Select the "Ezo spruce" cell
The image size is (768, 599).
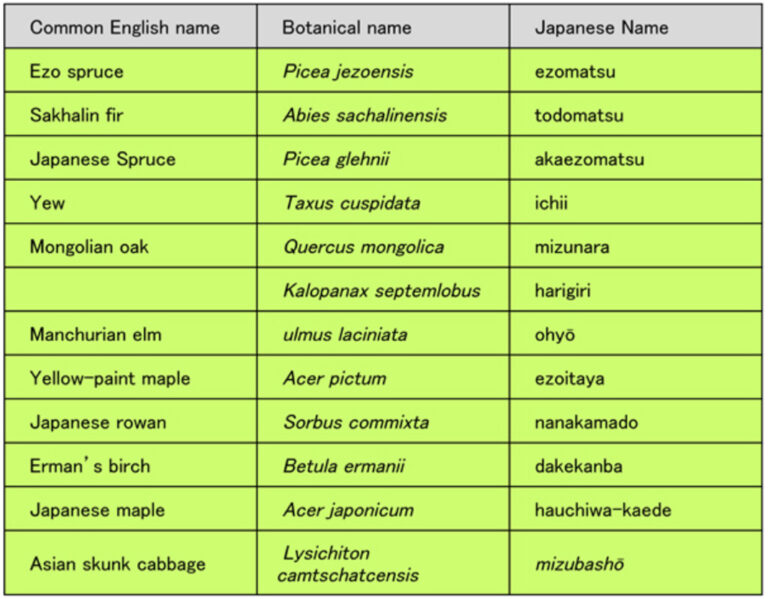(x=77, y=72)
